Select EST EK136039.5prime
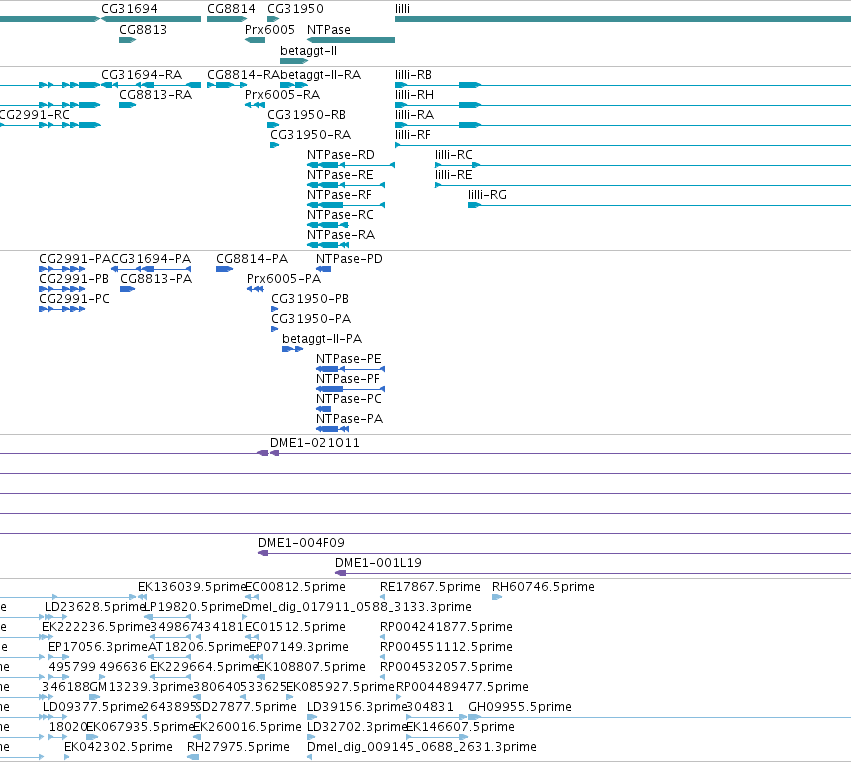Screen dimensions: 851x762 click(x=192, y=587)
